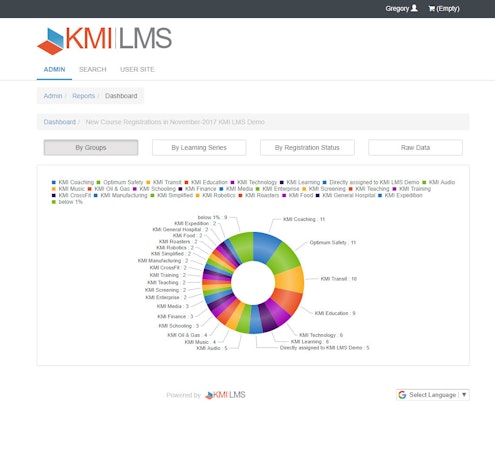Toggle the below 1% legend entry
The width and height of the screenshot is (495, 450).
67,202
